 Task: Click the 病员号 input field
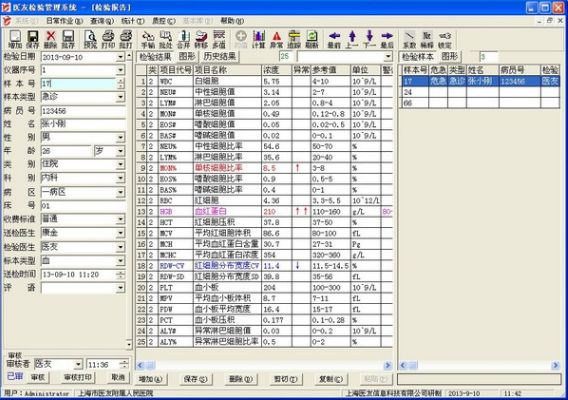point(83,111)
